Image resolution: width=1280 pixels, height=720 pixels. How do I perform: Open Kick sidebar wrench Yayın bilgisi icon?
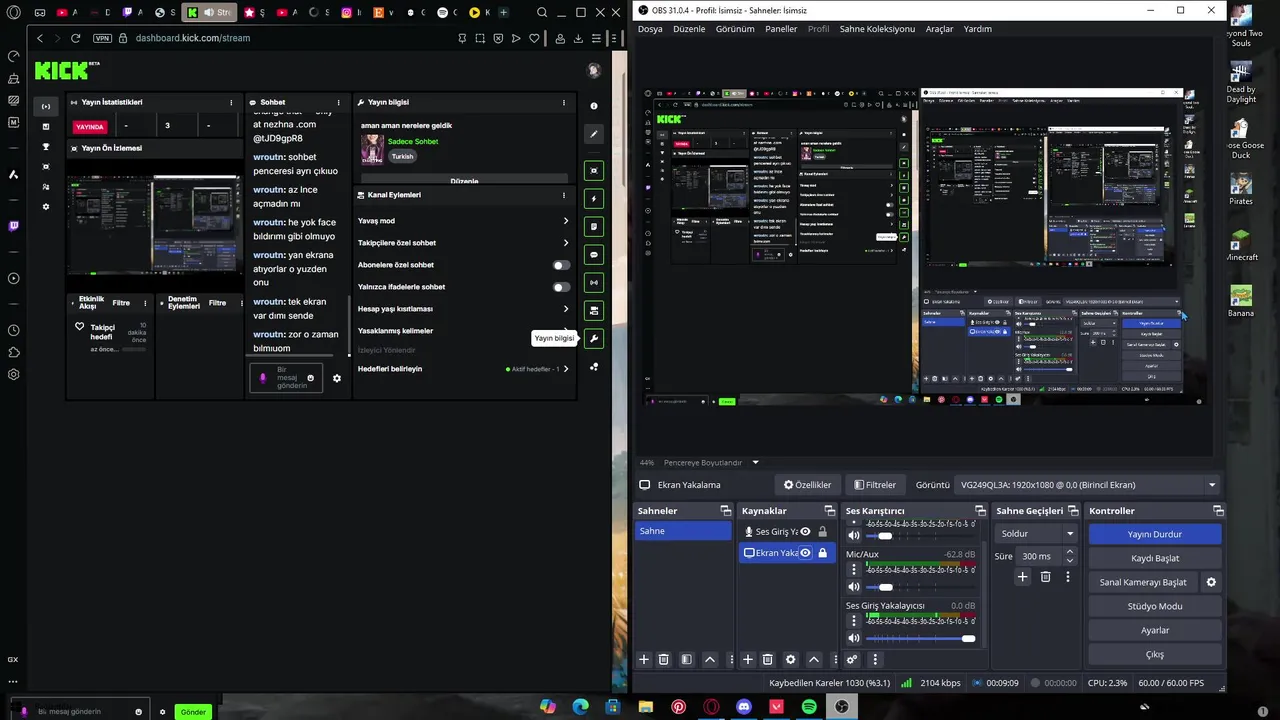[594, 338]
